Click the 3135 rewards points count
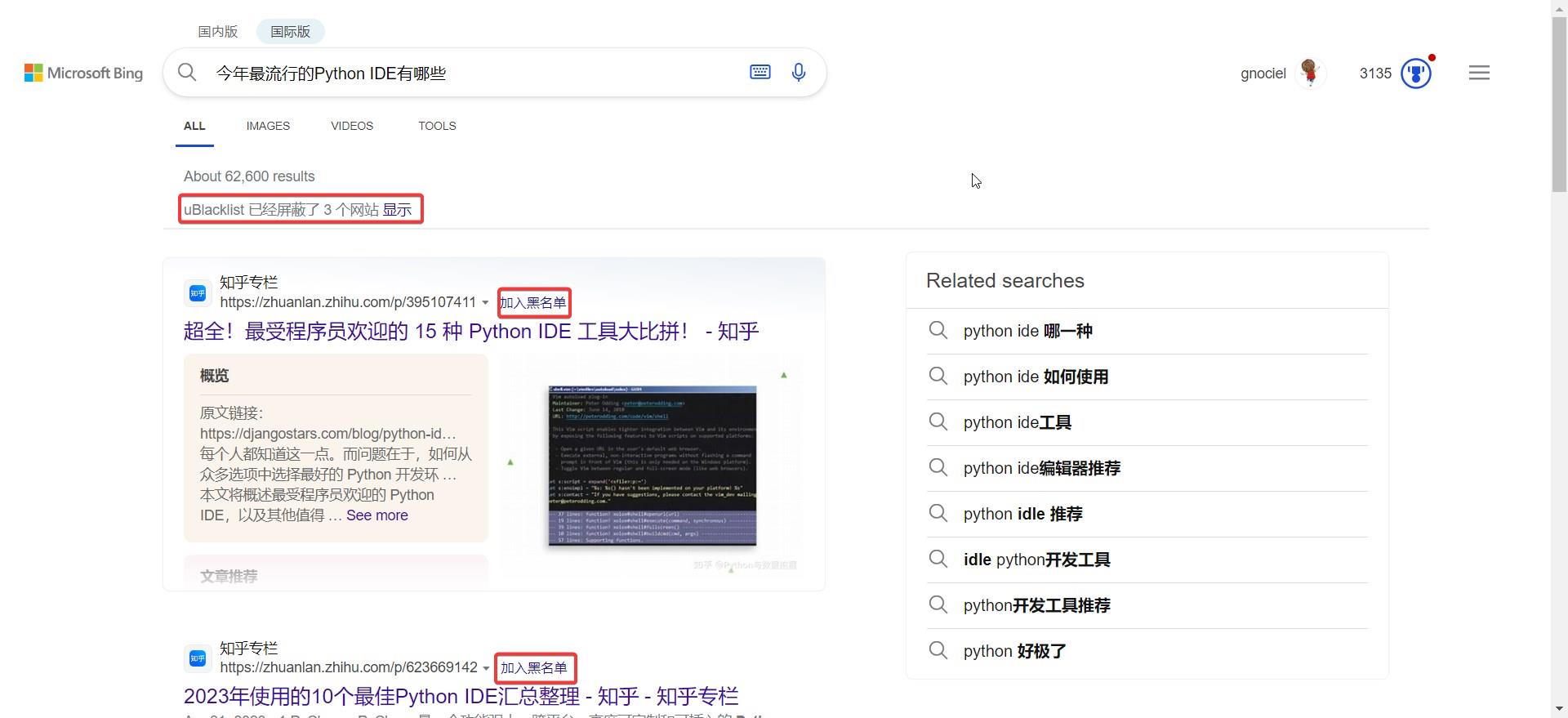 1375,74
